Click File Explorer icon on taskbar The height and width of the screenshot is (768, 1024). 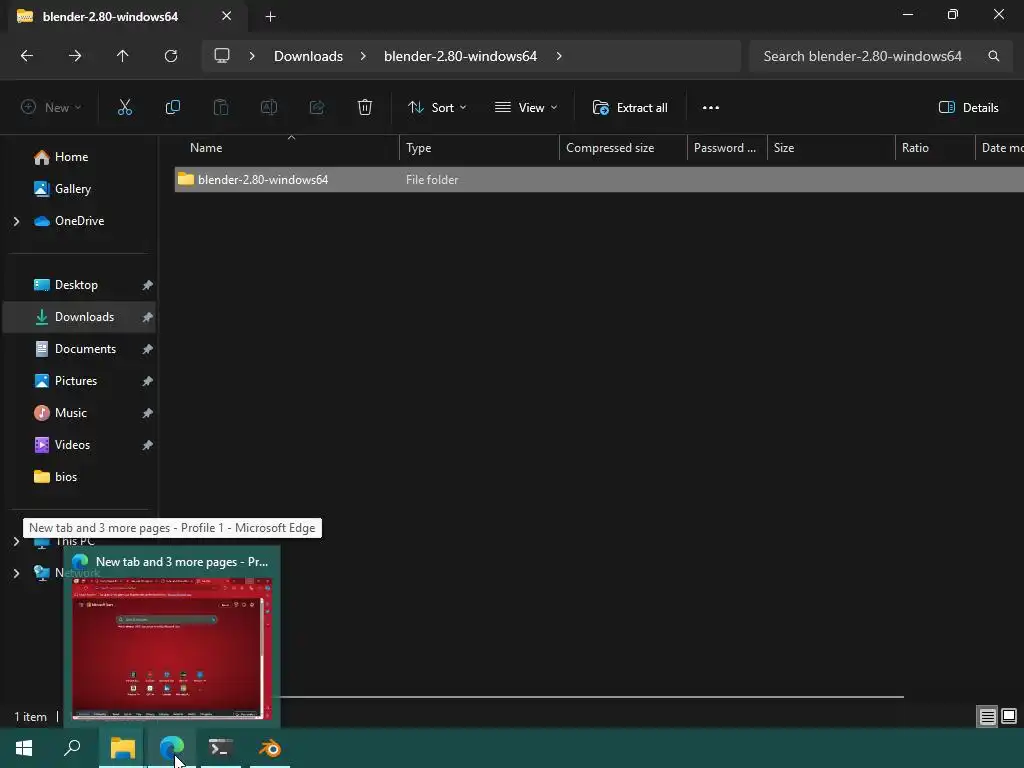tap(122, 748)
